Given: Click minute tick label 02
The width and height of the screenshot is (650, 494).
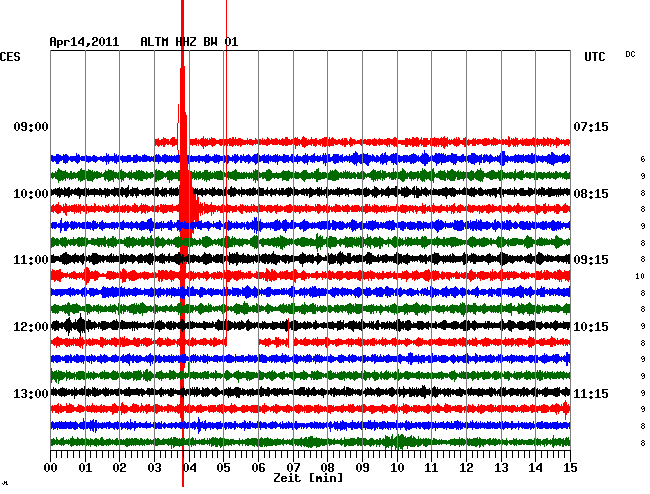Looking at the screenshot, I should pos(119,468).
